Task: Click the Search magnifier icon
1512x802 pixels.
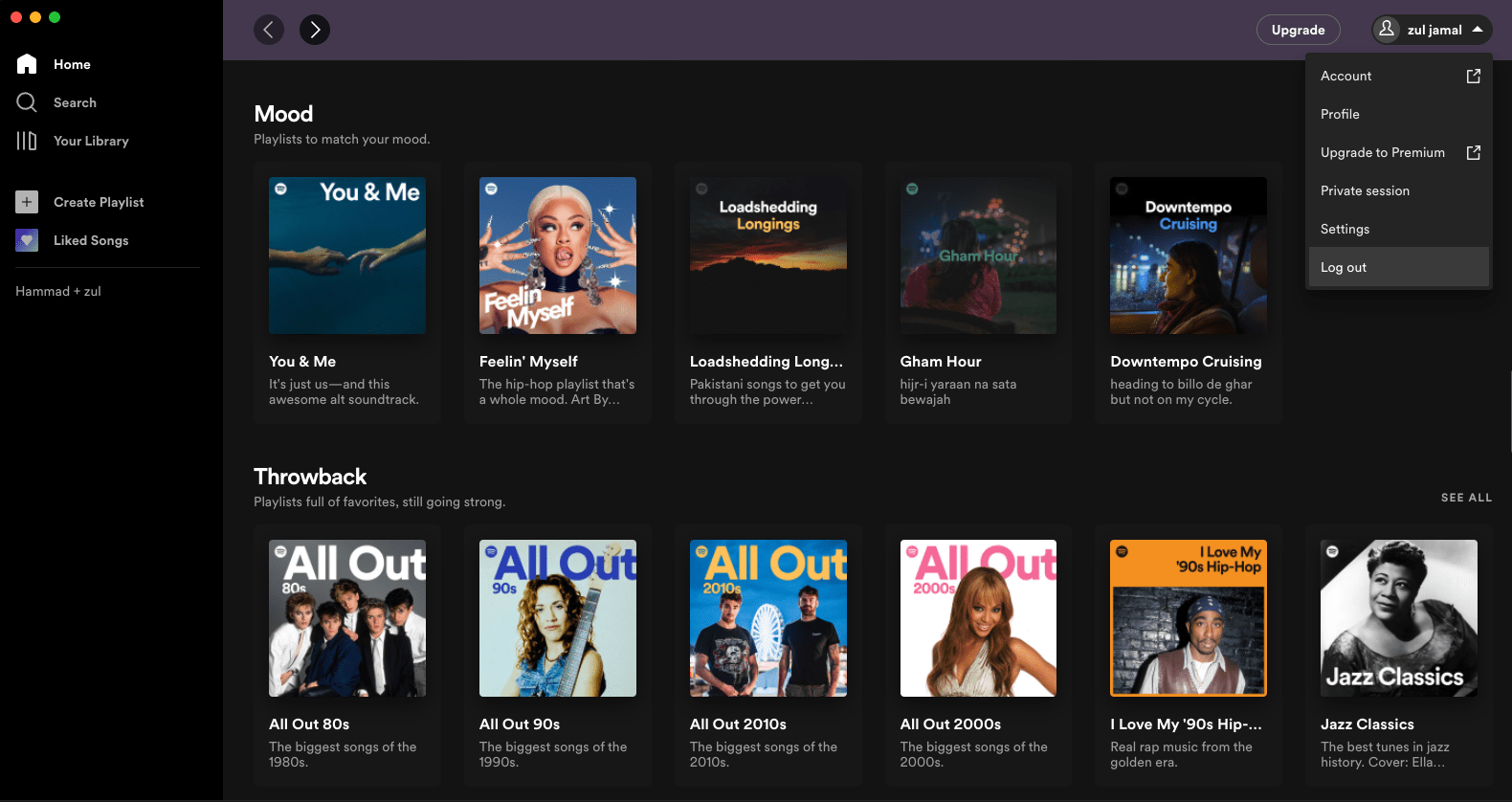Action: (x=27, y=102)
